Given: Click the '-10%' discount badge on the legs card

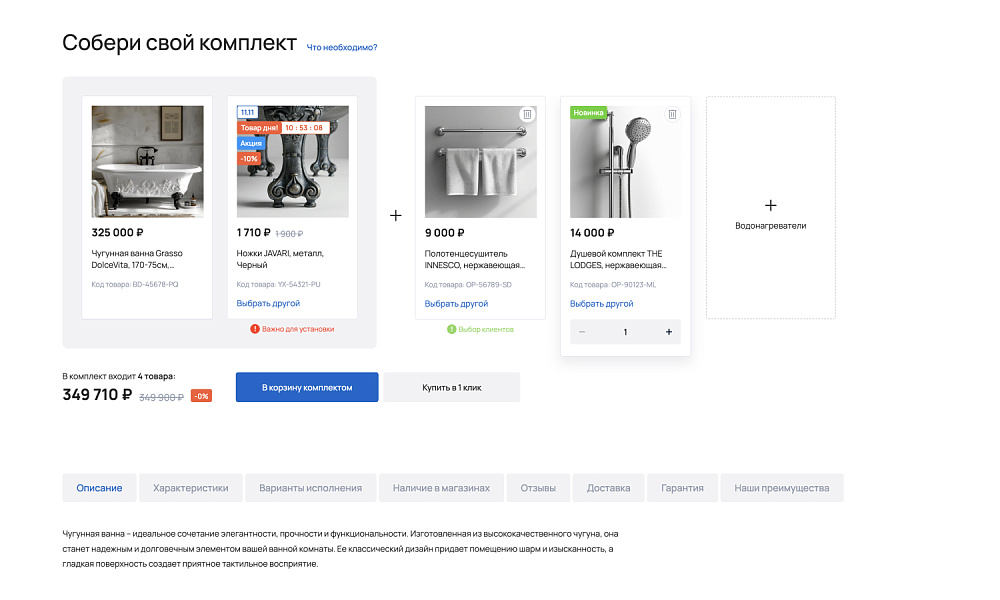Looking at the screenshot, I should [x=248, y=158].
